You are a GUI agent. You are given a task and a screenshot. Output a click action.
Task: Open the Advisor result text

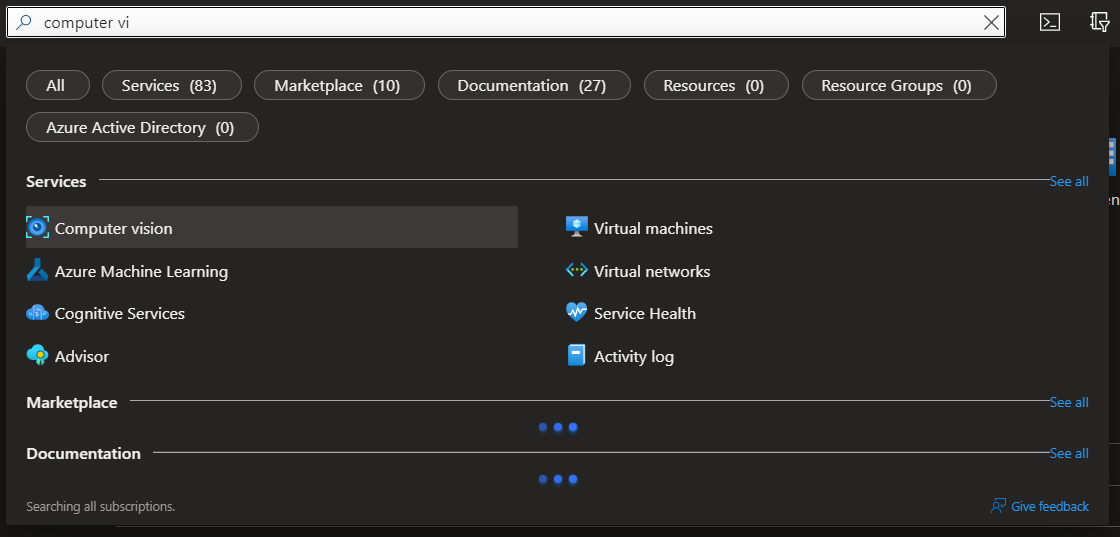[82, 356]
